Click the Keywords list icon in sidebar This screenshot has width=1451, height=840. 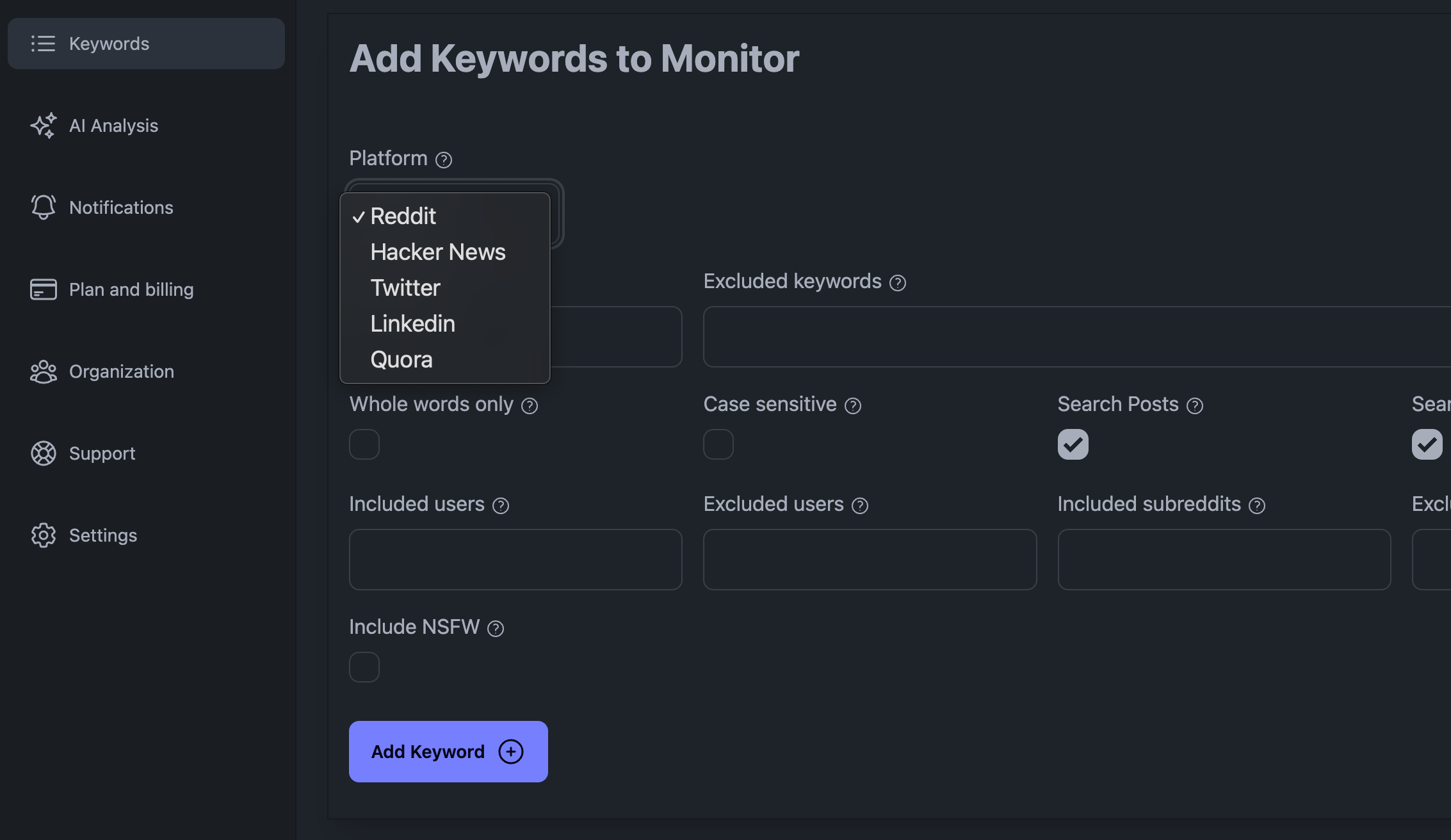click(43, 44)
